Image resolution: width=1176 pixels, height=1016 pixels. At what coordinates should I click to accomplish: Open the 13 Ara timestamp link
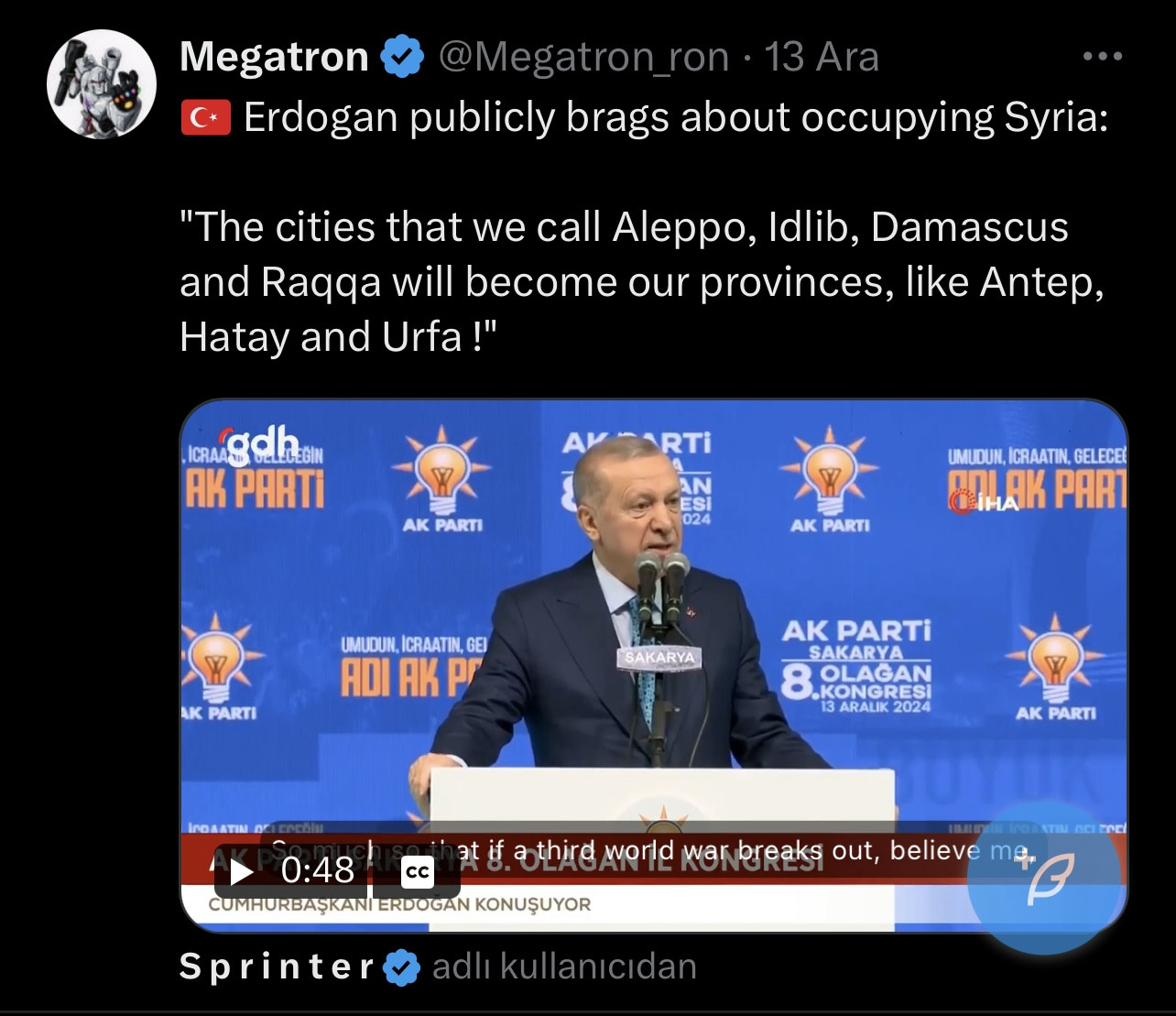click(821, 58)
